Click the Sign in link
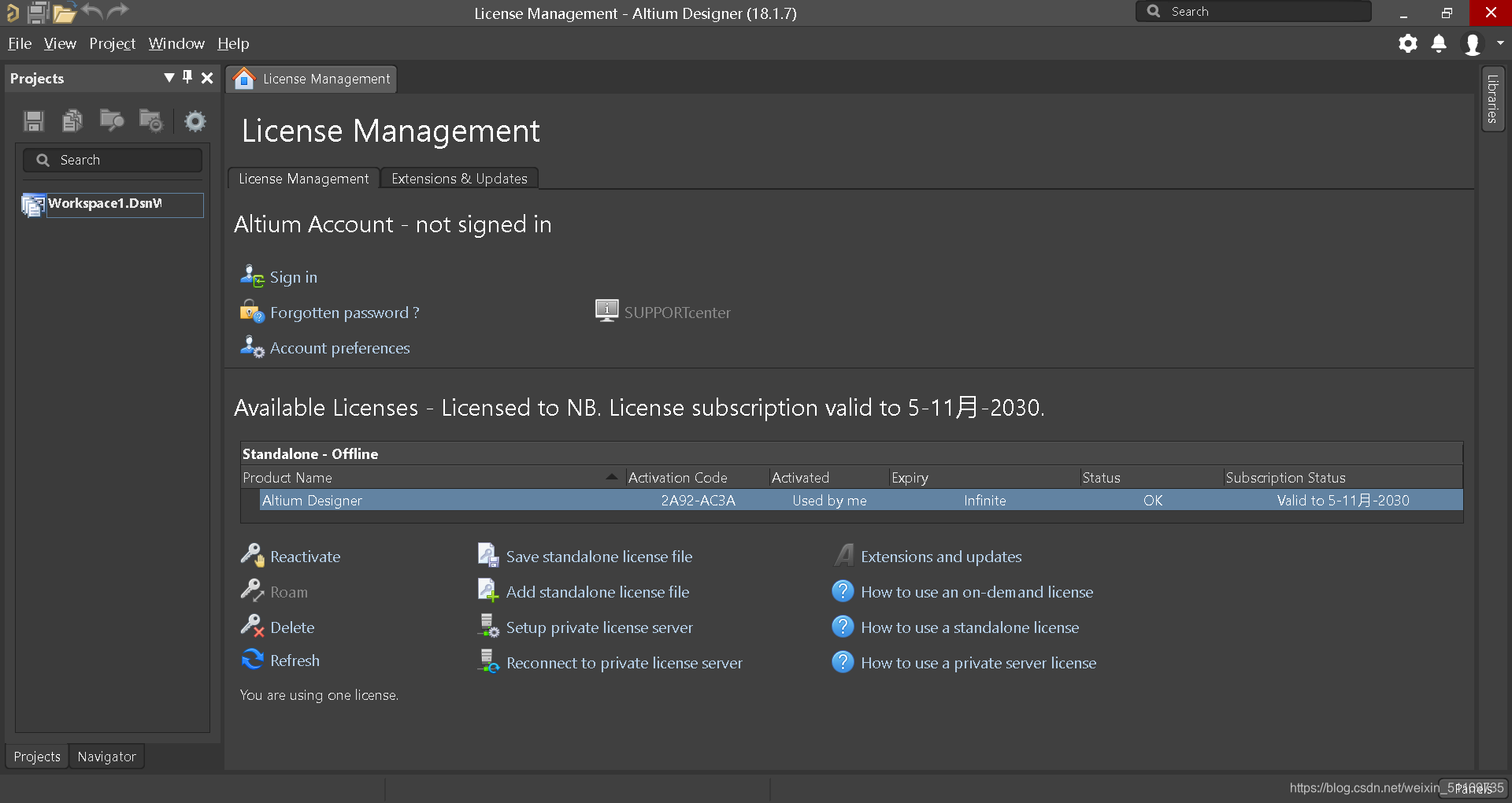Image resolution: width=1512 pixels, height=803 pixels. (x=294, y=277)
